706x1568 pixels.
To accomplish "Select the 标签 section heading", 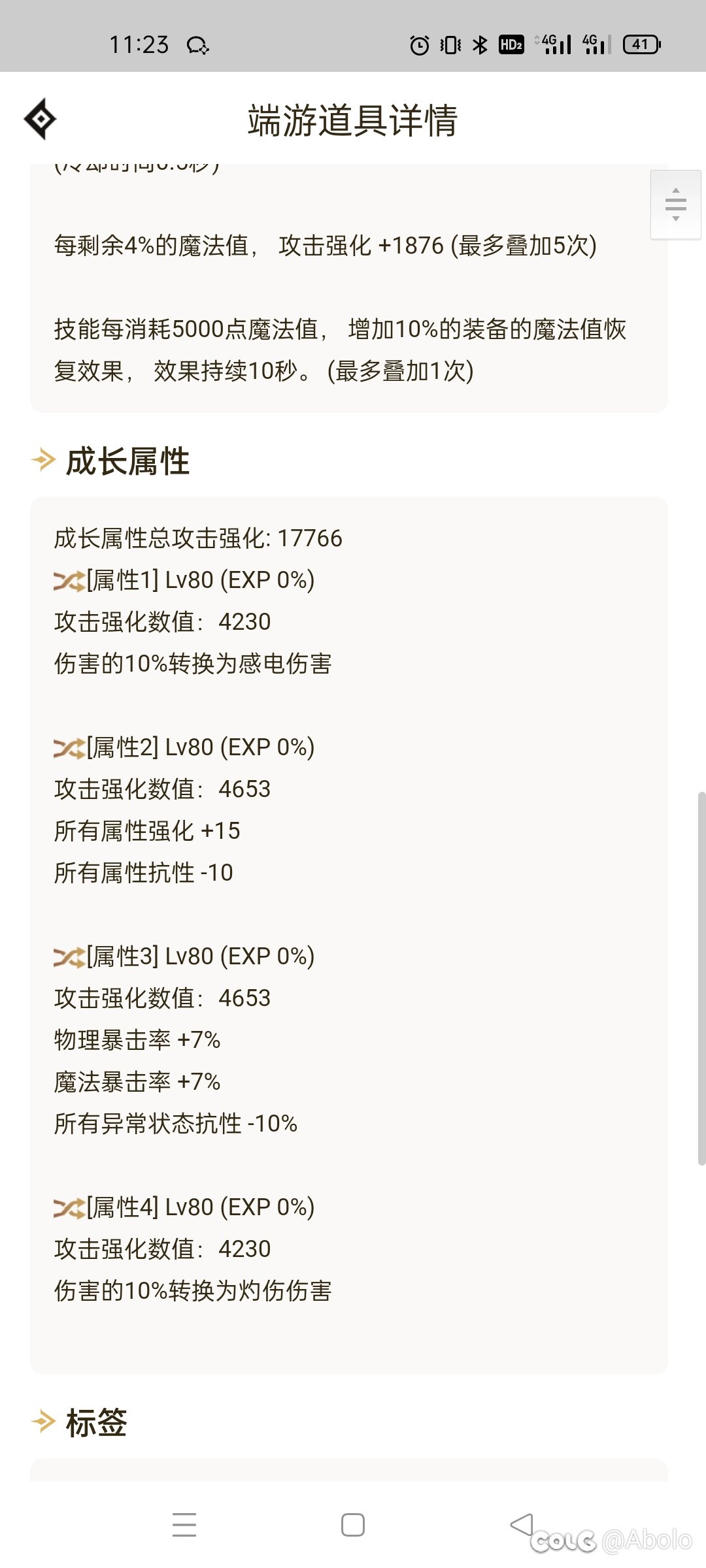I will [x=97, y=1422].
